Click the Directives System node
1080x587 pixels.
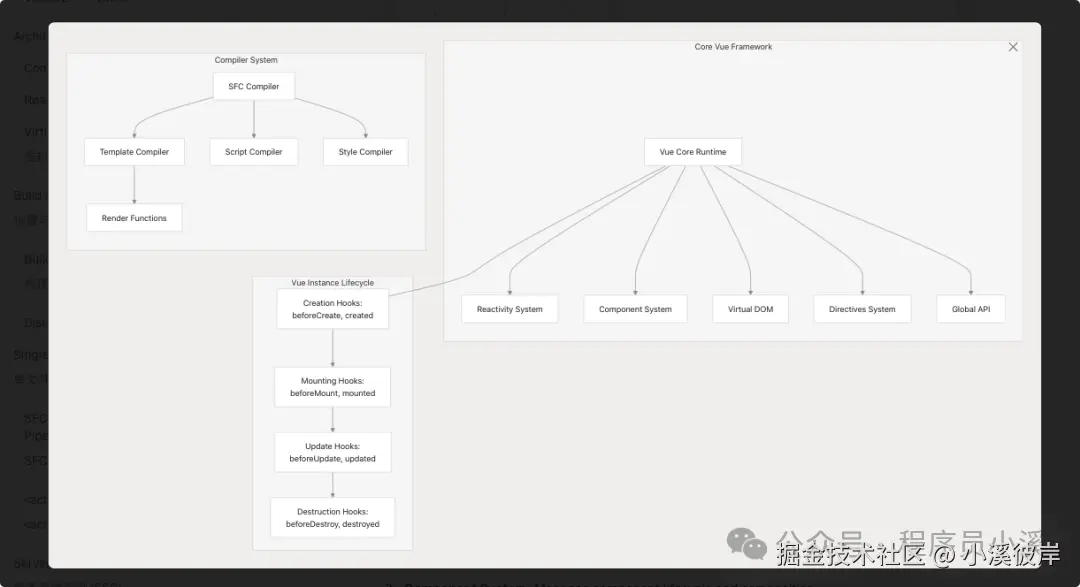(x=862, y=309)
